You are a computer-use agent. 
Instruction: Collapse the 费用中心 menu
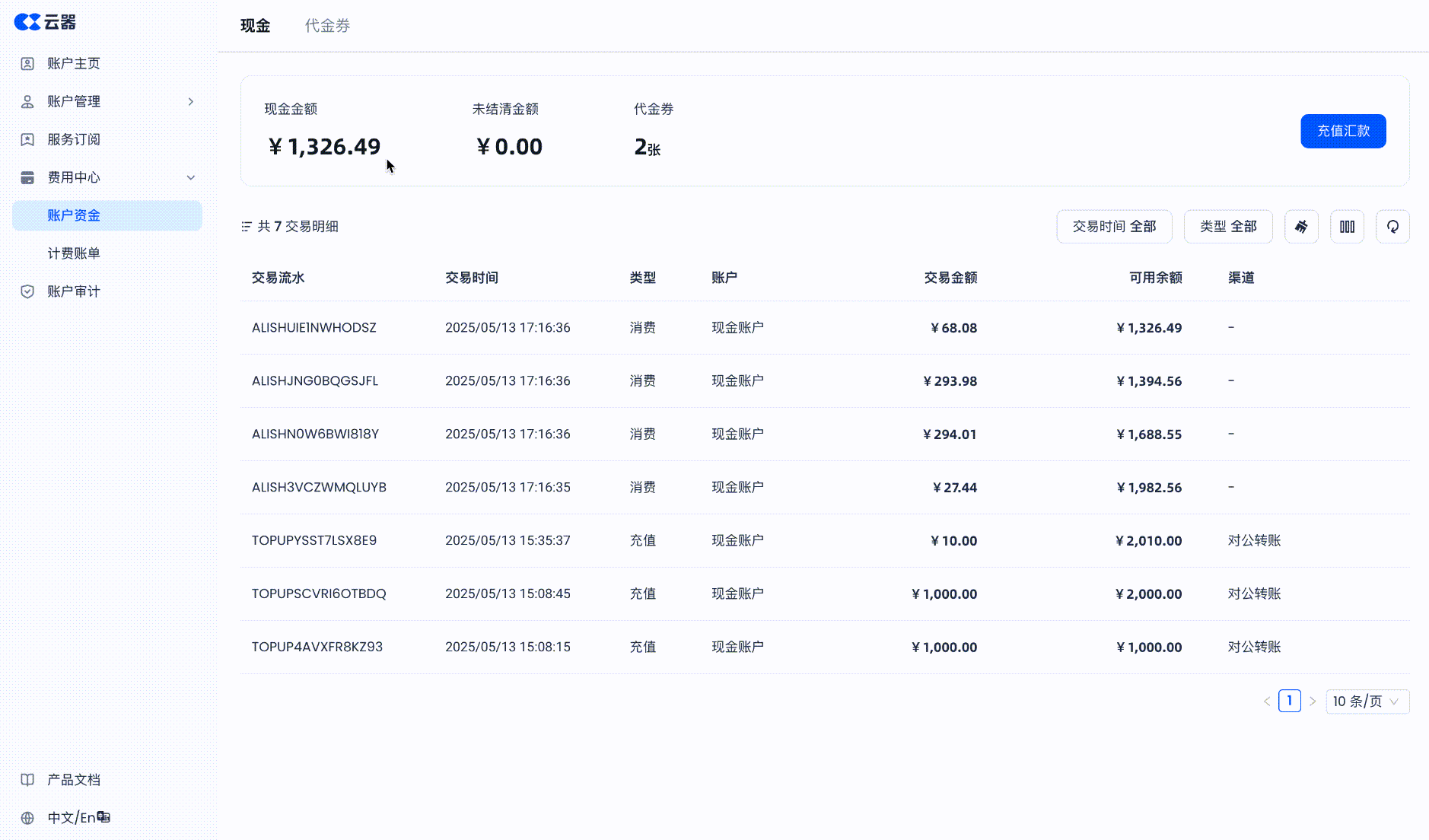click(107, 177)
